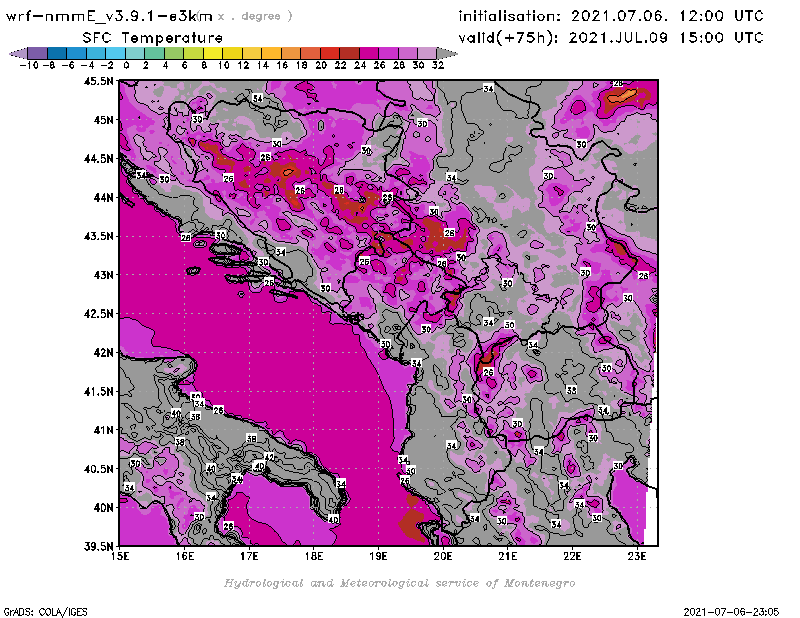Click the gray above-32 arrow on legend

click(447, 54)
